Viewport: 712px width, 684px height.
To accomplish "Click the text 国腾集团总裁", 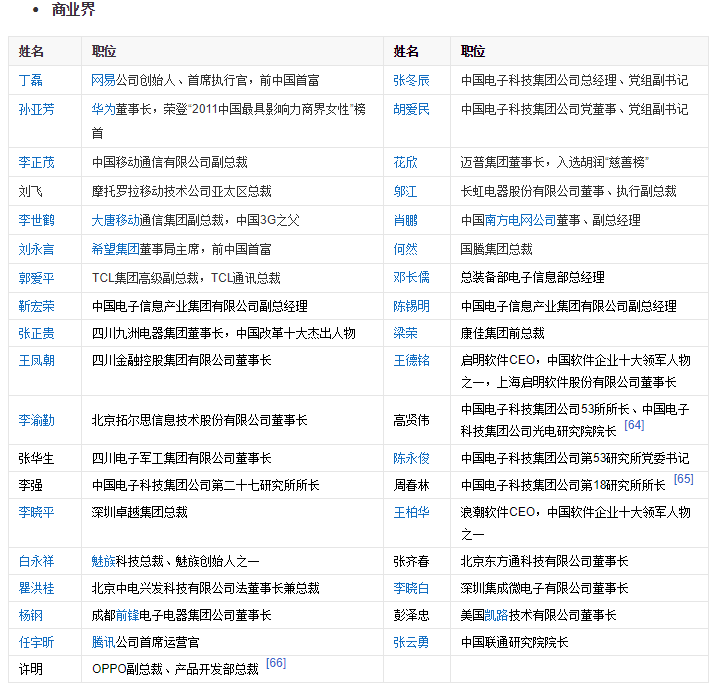I will point(496,249).
